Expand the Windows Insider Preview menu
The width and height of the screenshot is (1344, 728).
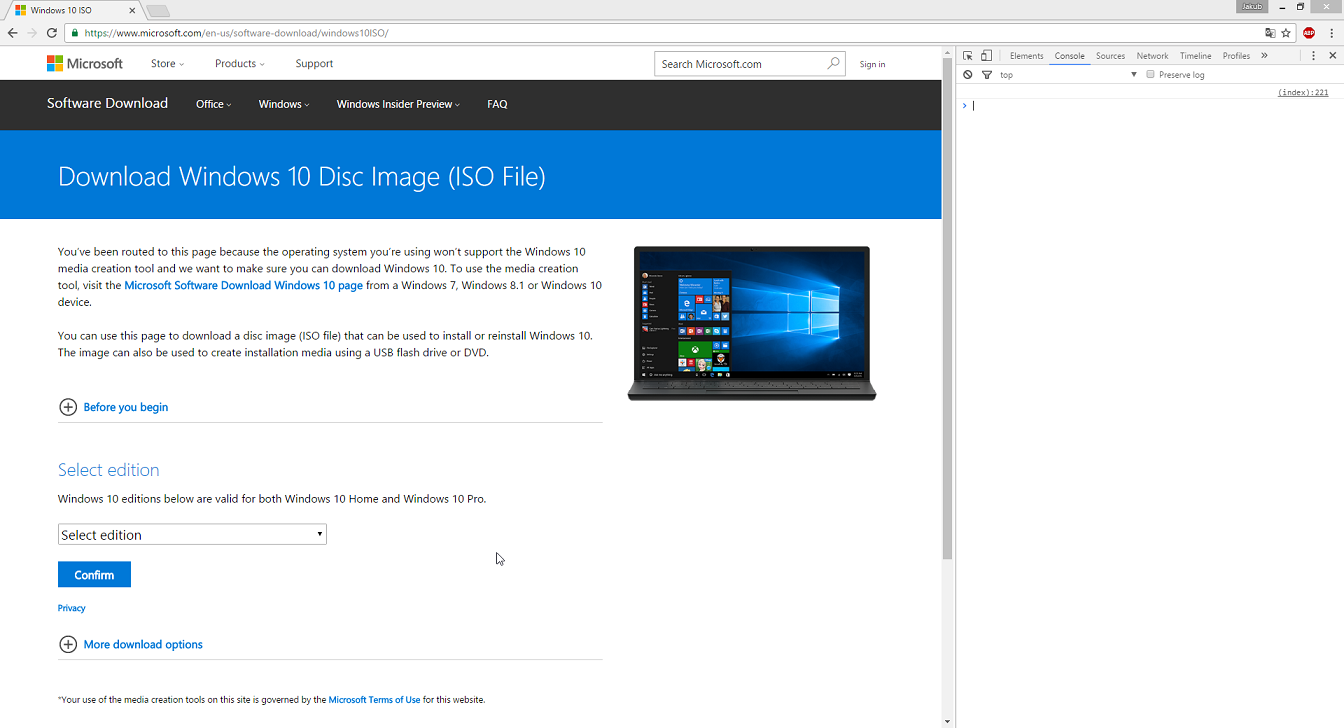click(x=398, y=104)
